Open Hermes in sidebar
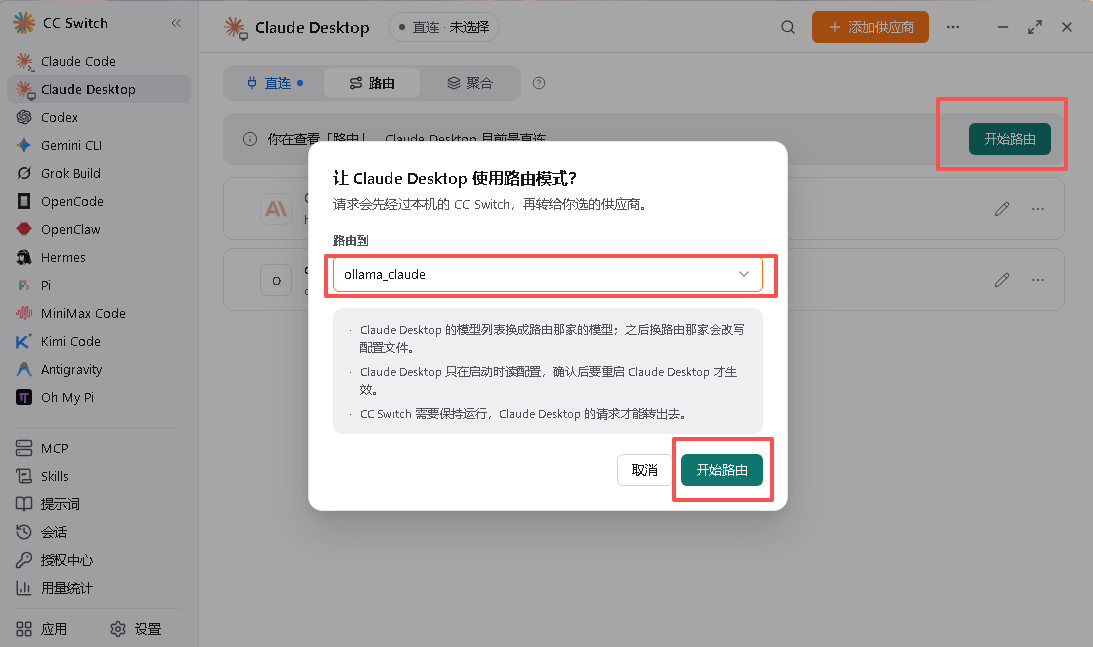 click(98, 257)
